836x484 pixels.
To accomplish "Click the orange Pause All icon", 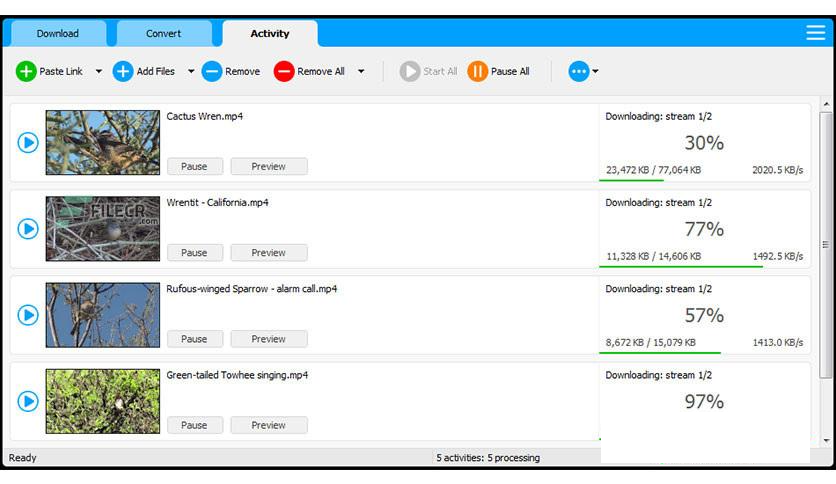I will [x=477, y=71].
